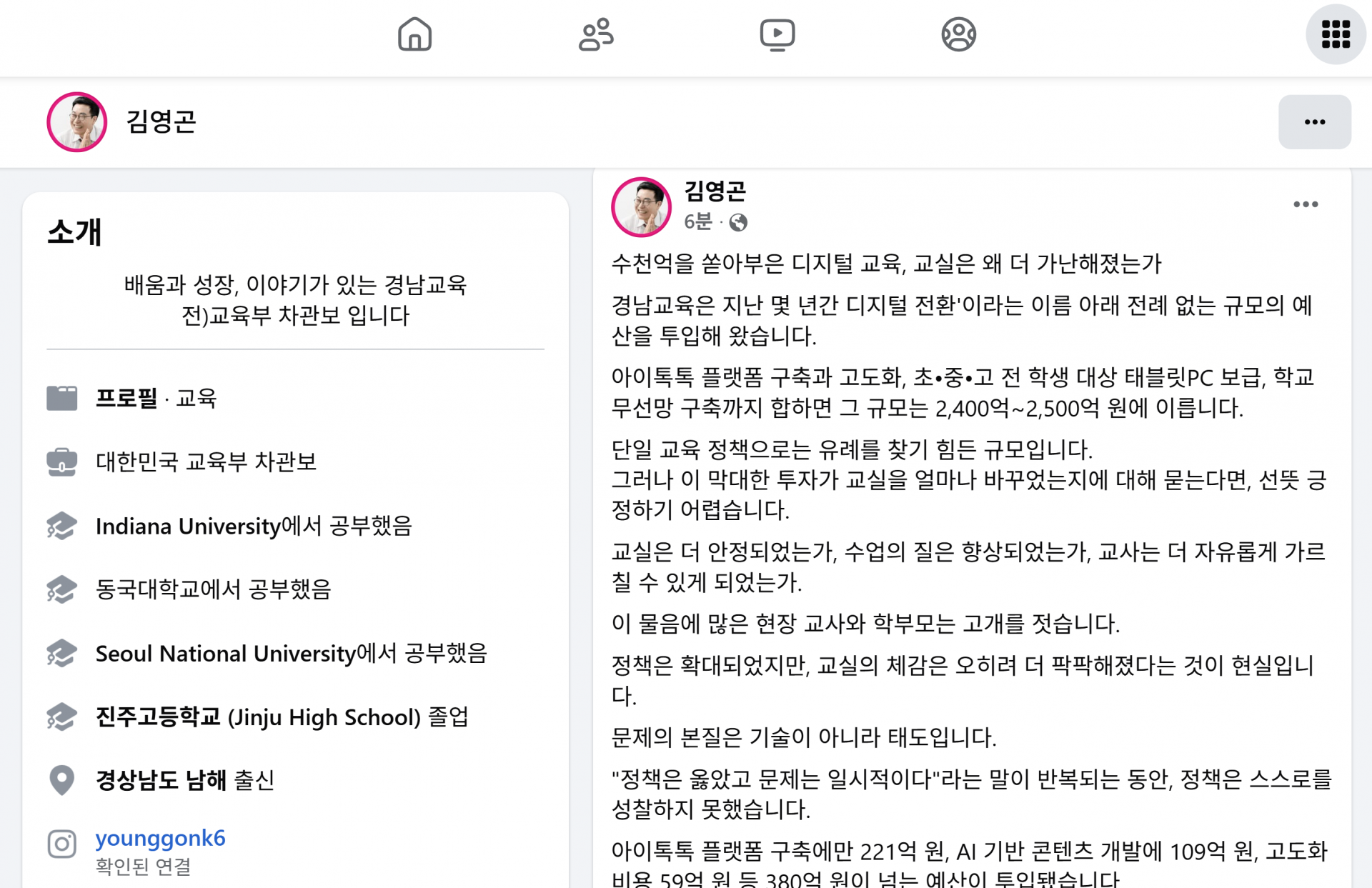Click the 김영곤 author name on post
This screenshot has width=1372, height=888.
(715, 191)
